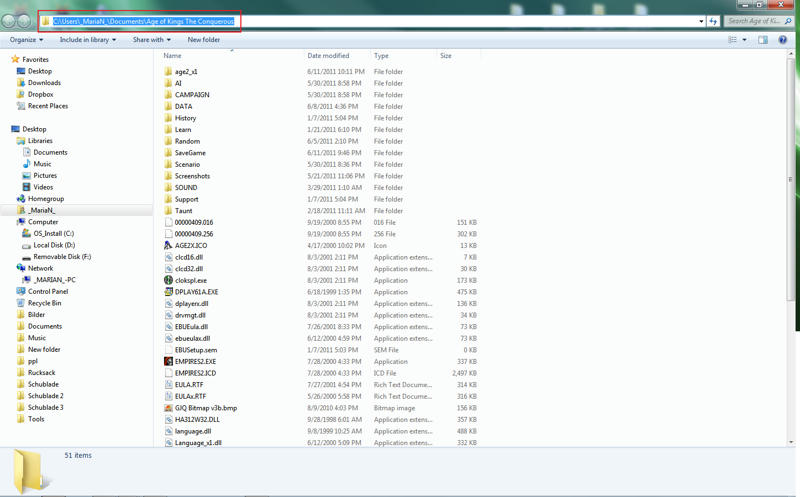Open Dropbox in Favorites

[x=40, y=95]
